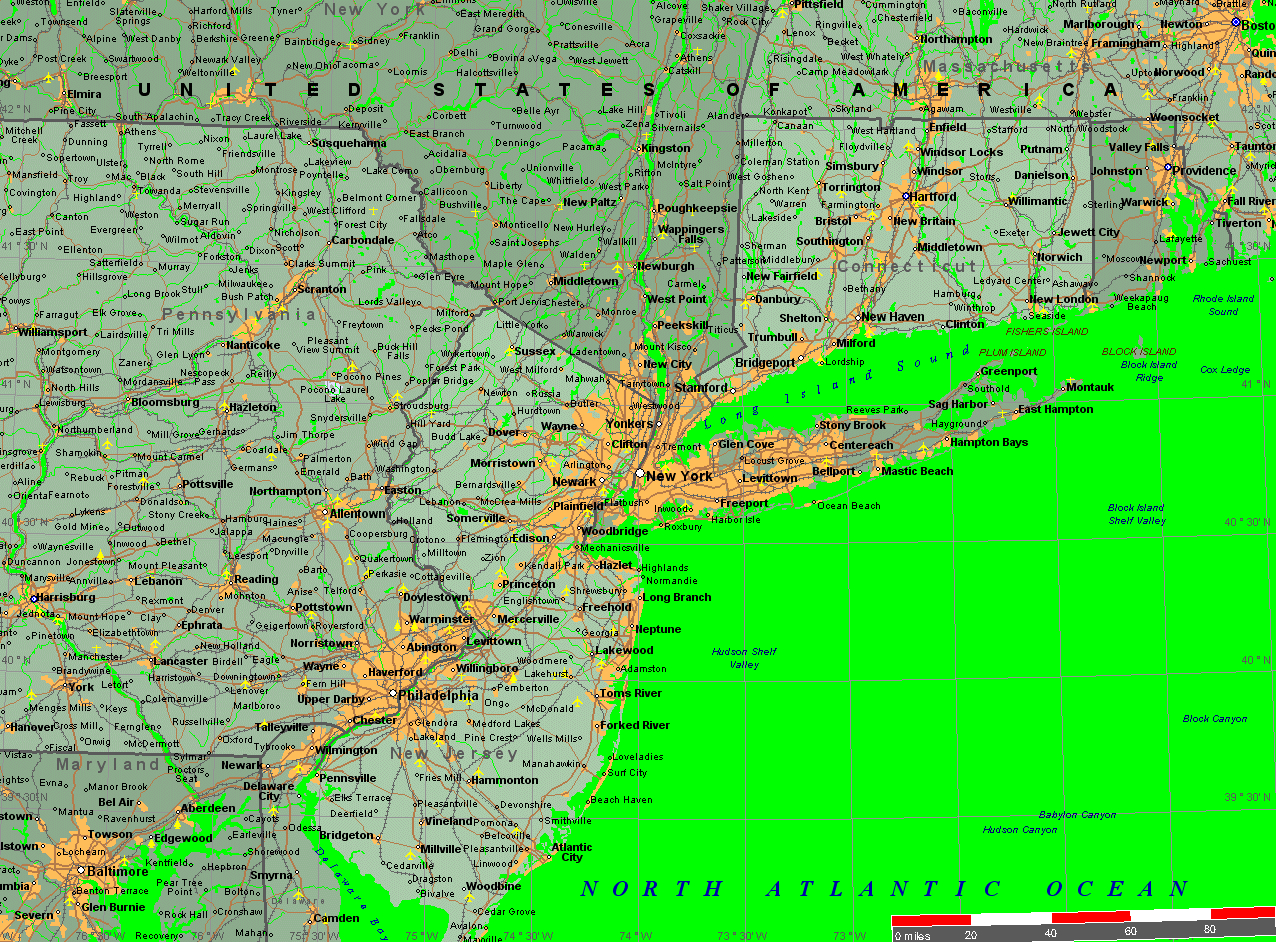Select the Block Island label in red
The image size is (1276, 942).
[1138, 352]
